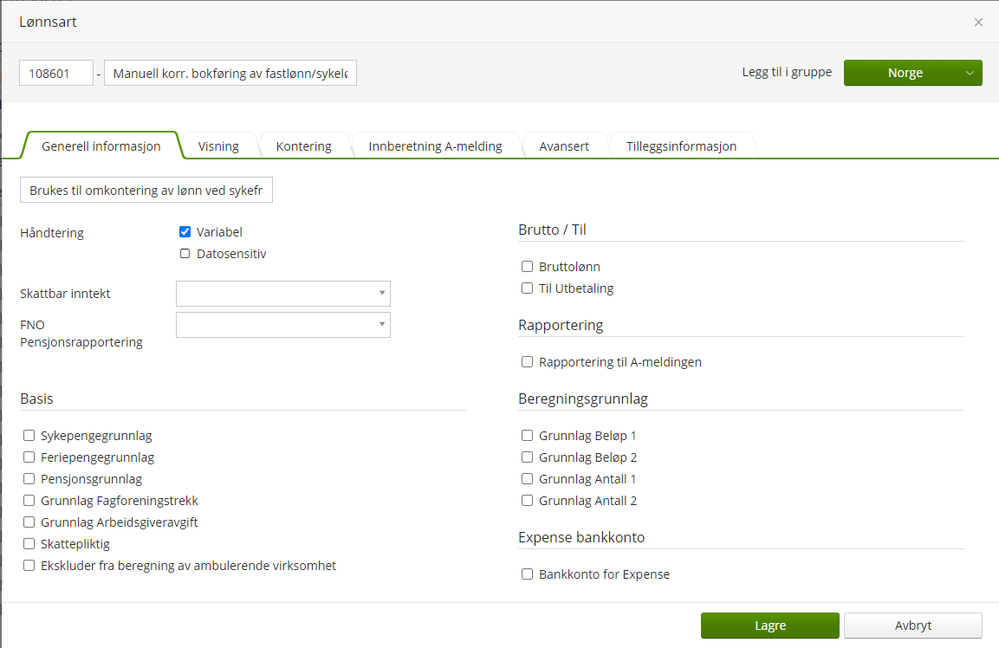Screen dimensions: 999x648
Task: Cancel with the Avbryt button
Action: coord(912,625)
